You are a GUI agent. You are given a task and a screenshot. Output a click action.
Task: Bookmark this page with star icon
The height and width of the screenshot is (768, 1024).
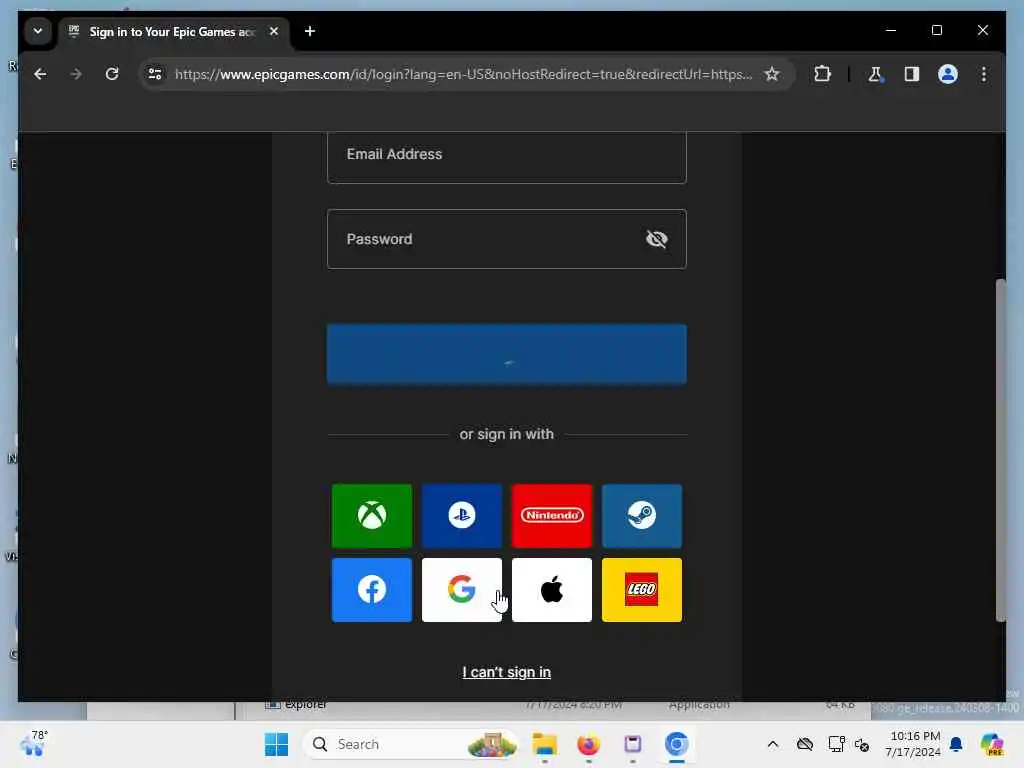tap(772, 74)
